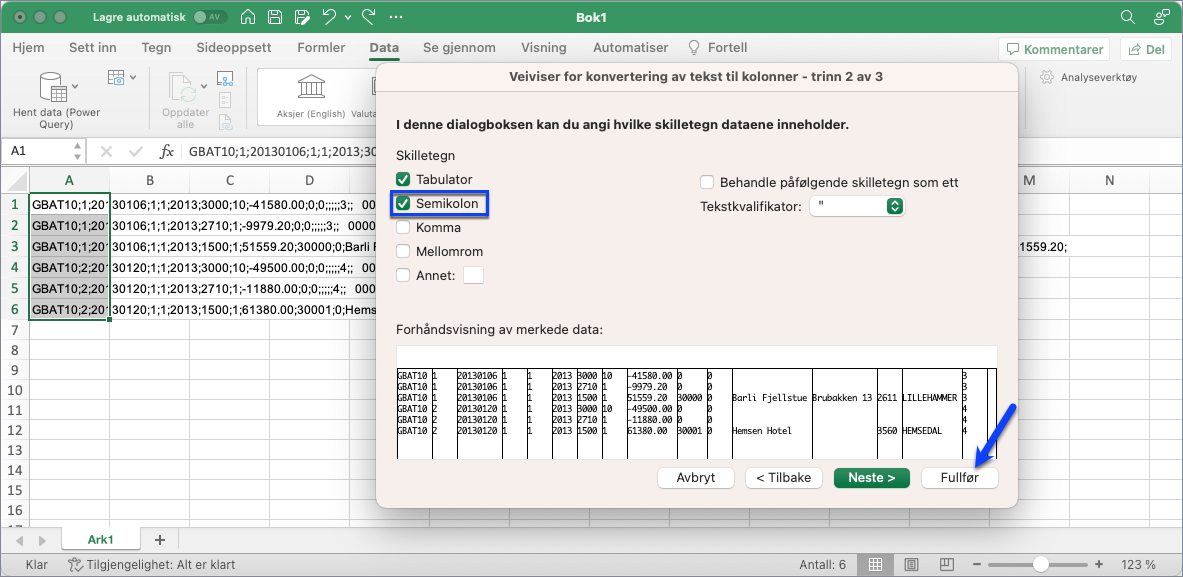Open the Tegn ribbon tab
1183x577 pixels.
coord(156,48)
